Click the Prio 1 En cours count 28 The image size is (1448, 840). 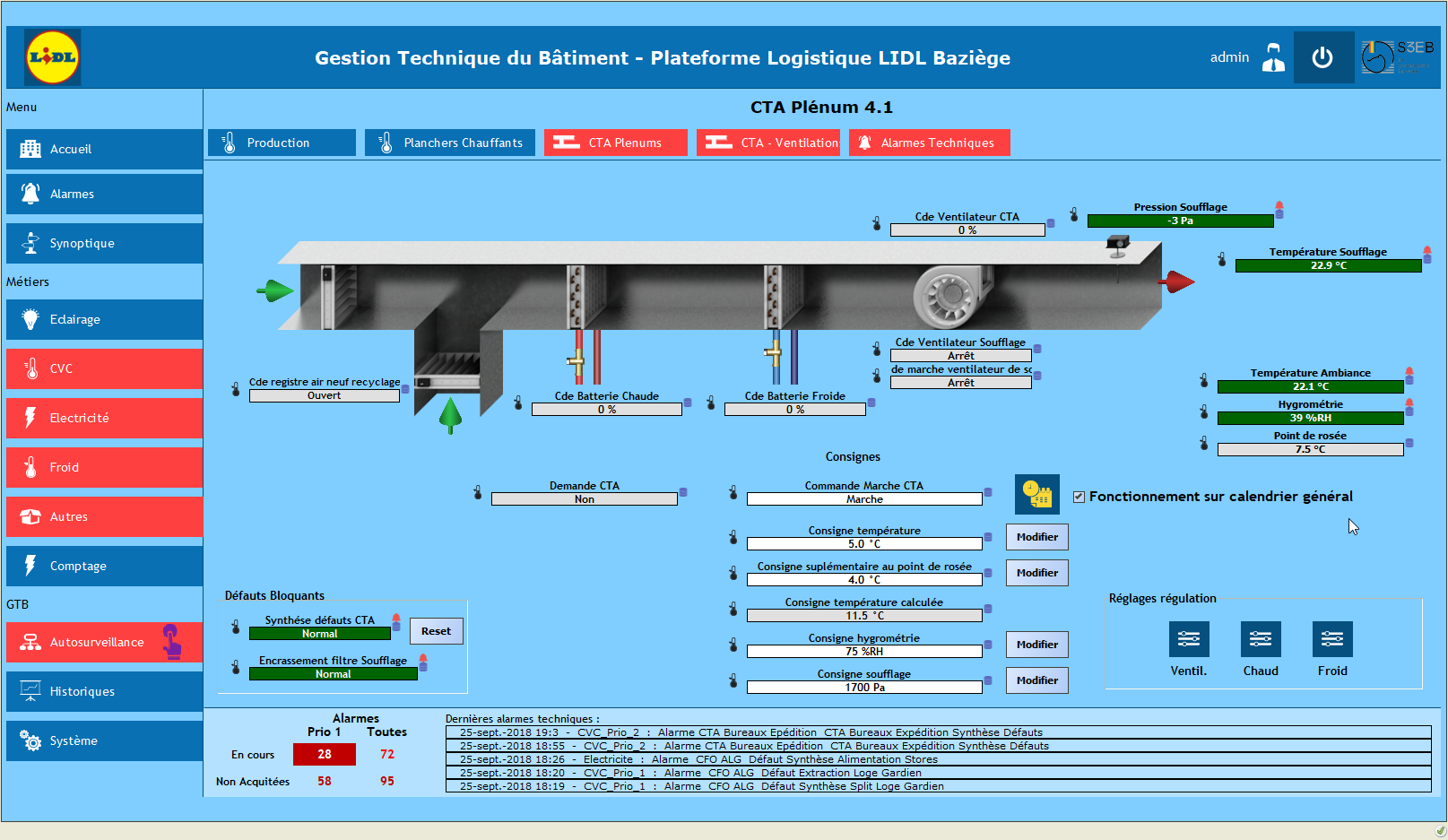(x=325, y=754)
